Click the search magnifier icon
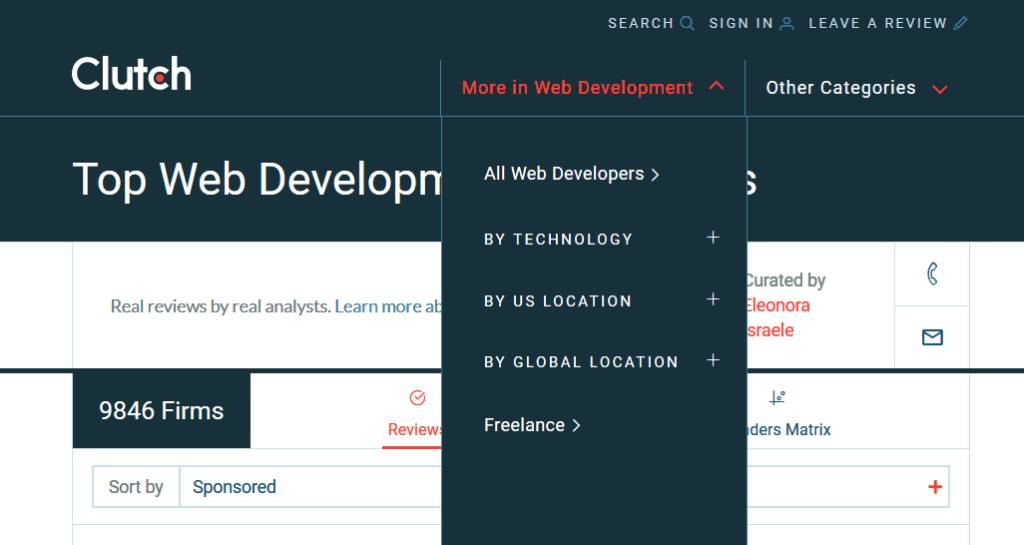Viewport: 1024px width, 545px height. (x=687, y=23)
